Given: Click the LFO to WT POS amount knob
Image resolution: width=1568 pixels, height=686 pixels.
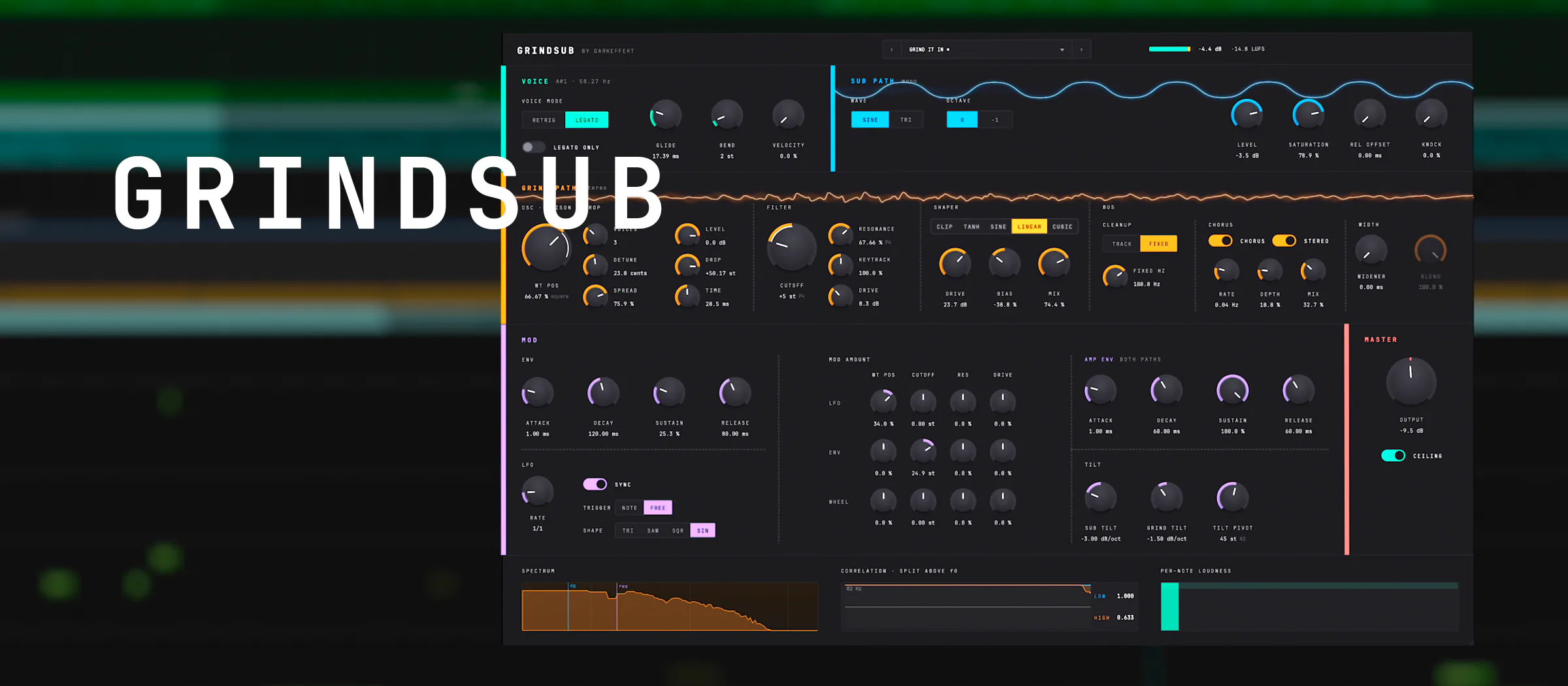Looking at the screenshot, I should pyautogui.click(x=883, y=401).
